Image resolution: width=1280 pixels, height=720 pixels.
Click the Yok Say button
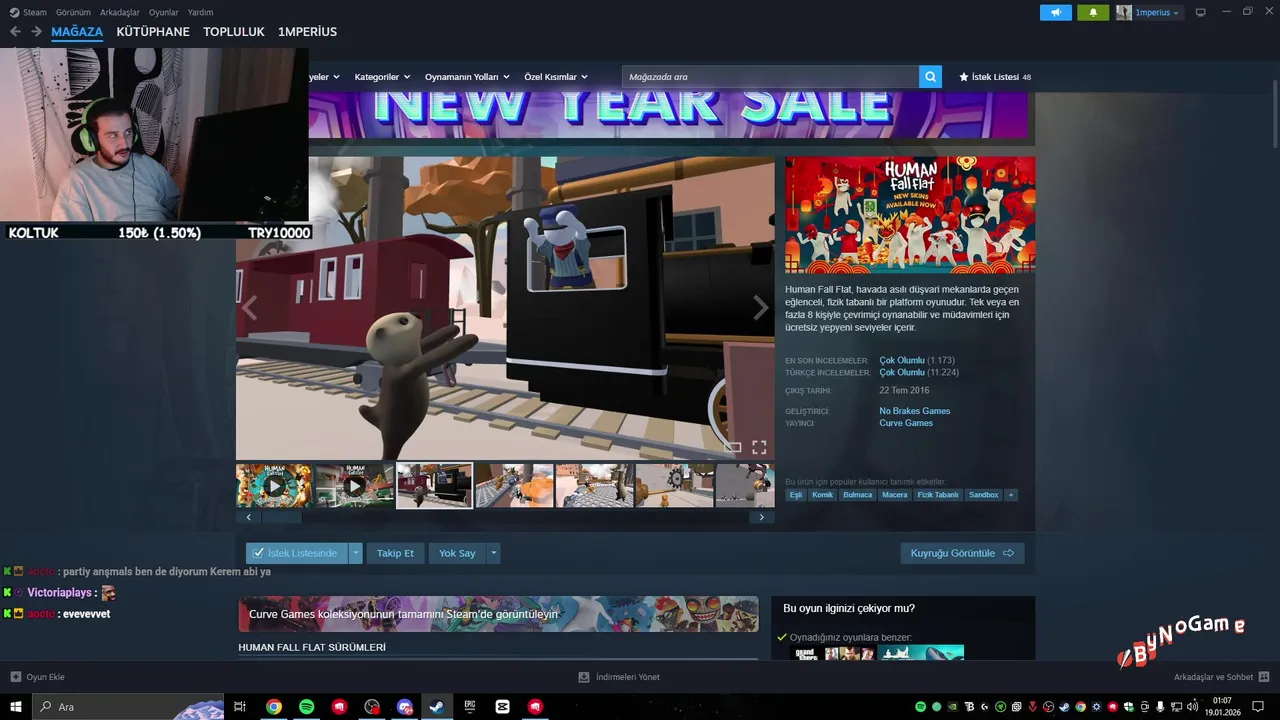coord(457,553)
